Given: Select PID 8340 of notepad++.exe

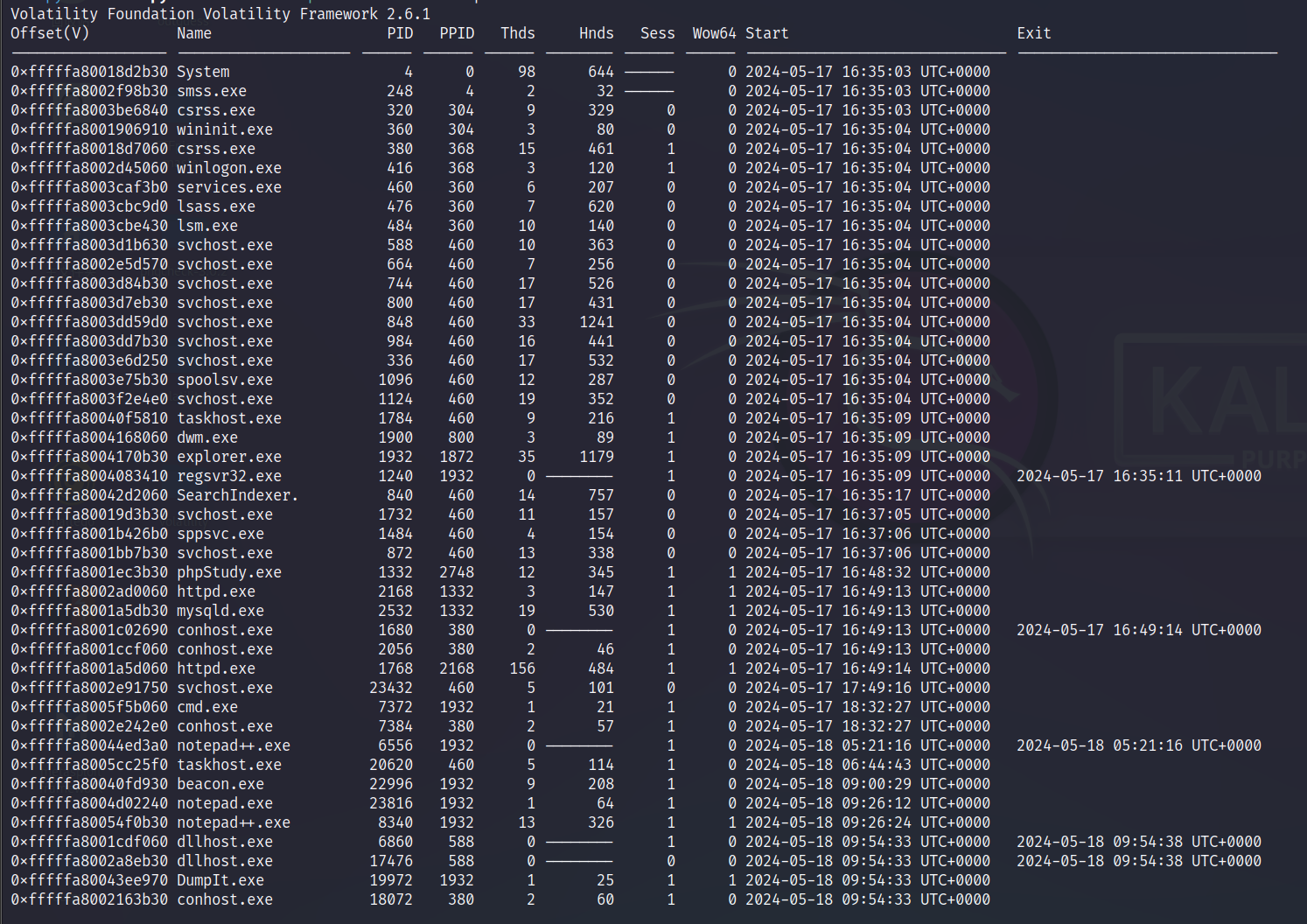Looking at the screenshot, I should click(395, 822).
